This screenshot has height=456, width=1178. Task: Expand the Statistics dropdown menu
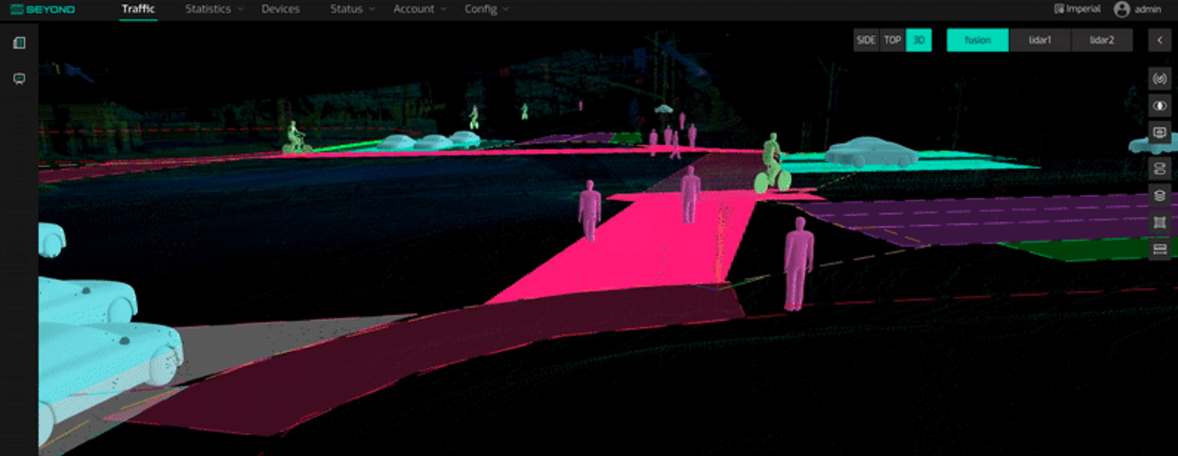(x=214, y=9)
